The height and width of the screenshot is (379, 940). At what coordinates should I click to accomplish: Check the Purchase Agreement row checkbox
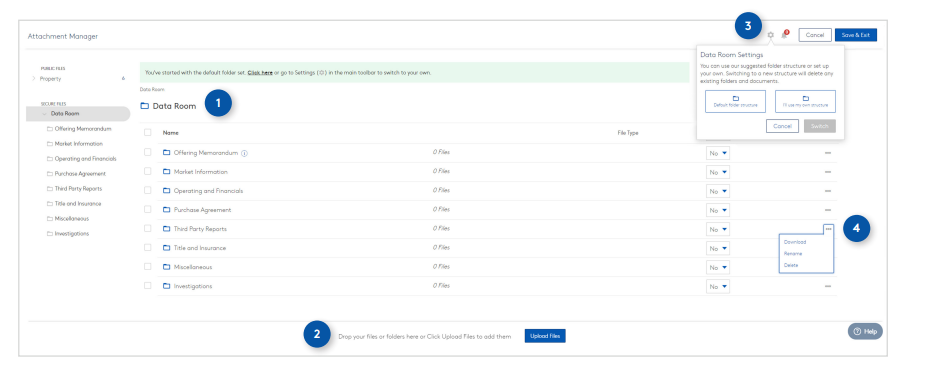point(147,209)
